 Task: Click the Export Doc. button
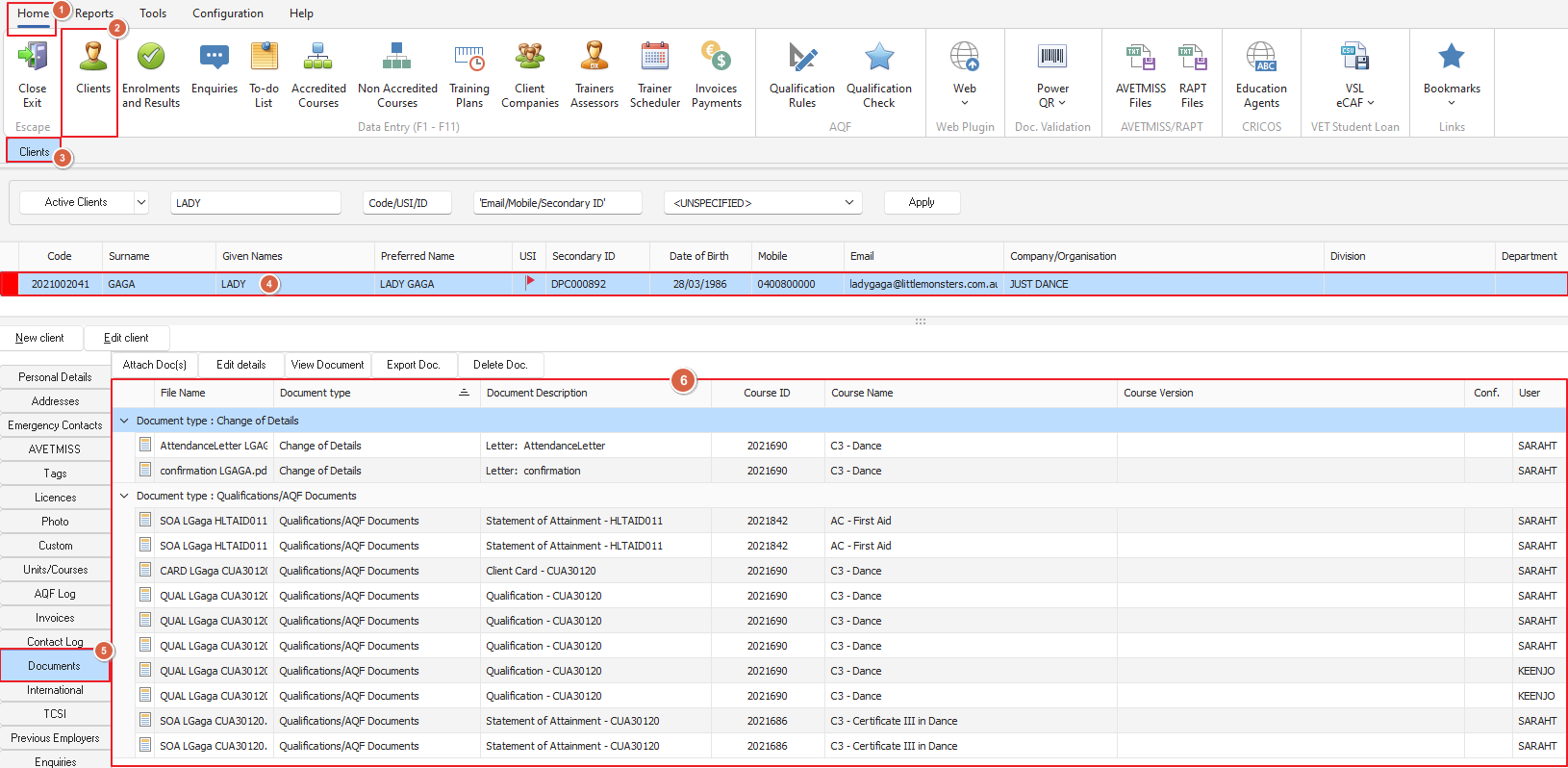[x=414, y=365]
